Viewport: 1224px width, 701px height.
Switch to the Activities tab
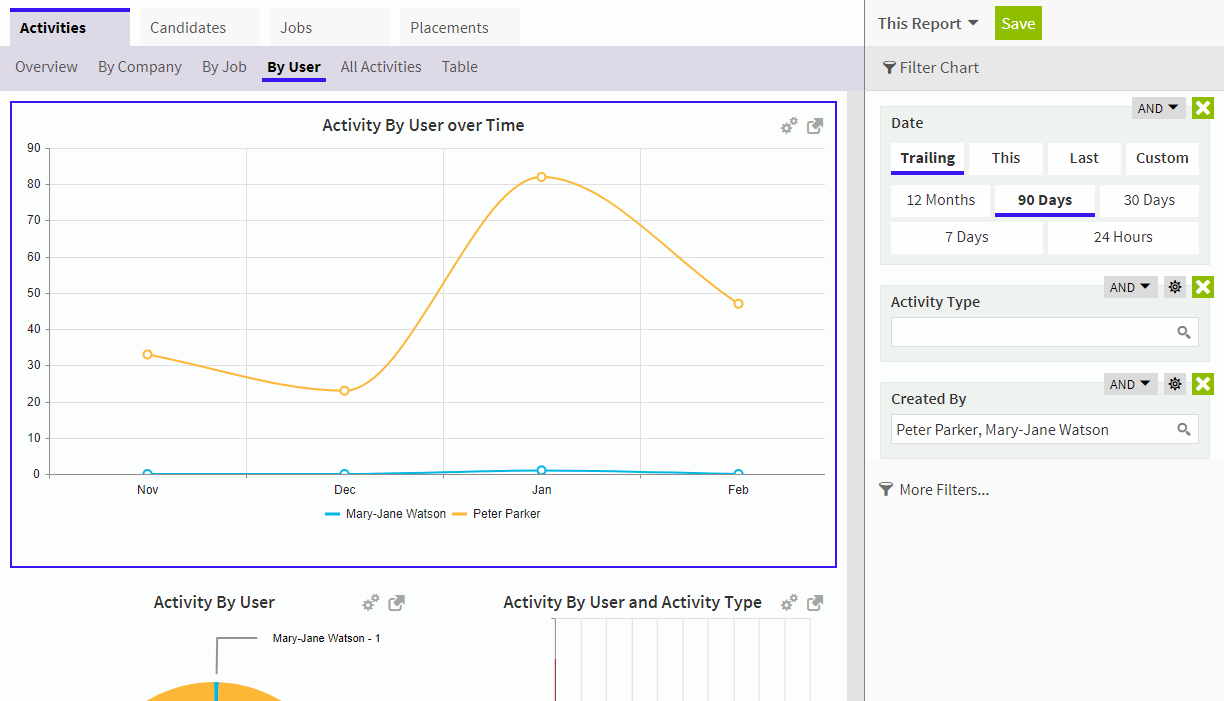70,27
